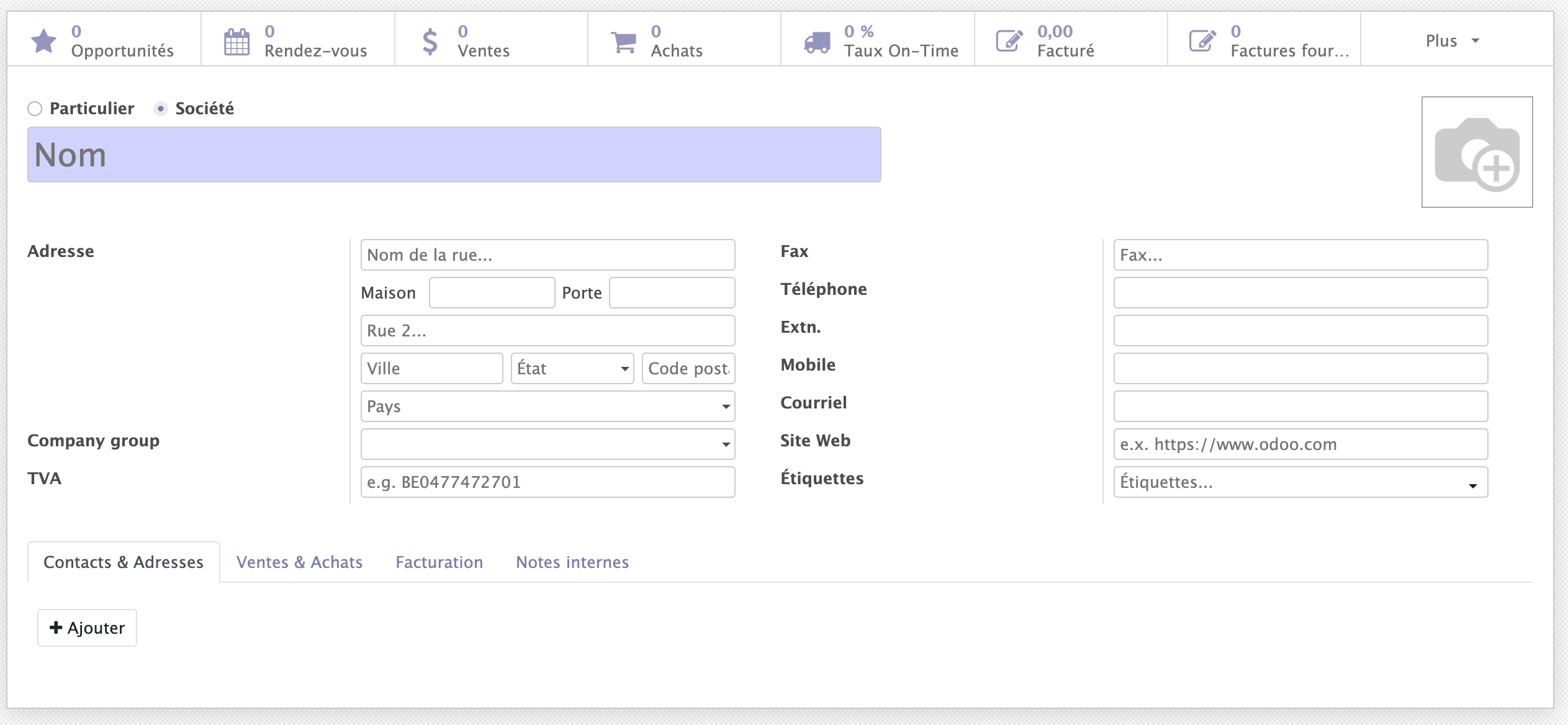Image resolution: width=1568 pixels, height=725 pixels.
Task: Click the Opportunités star icon
Action: coord(43,41)
